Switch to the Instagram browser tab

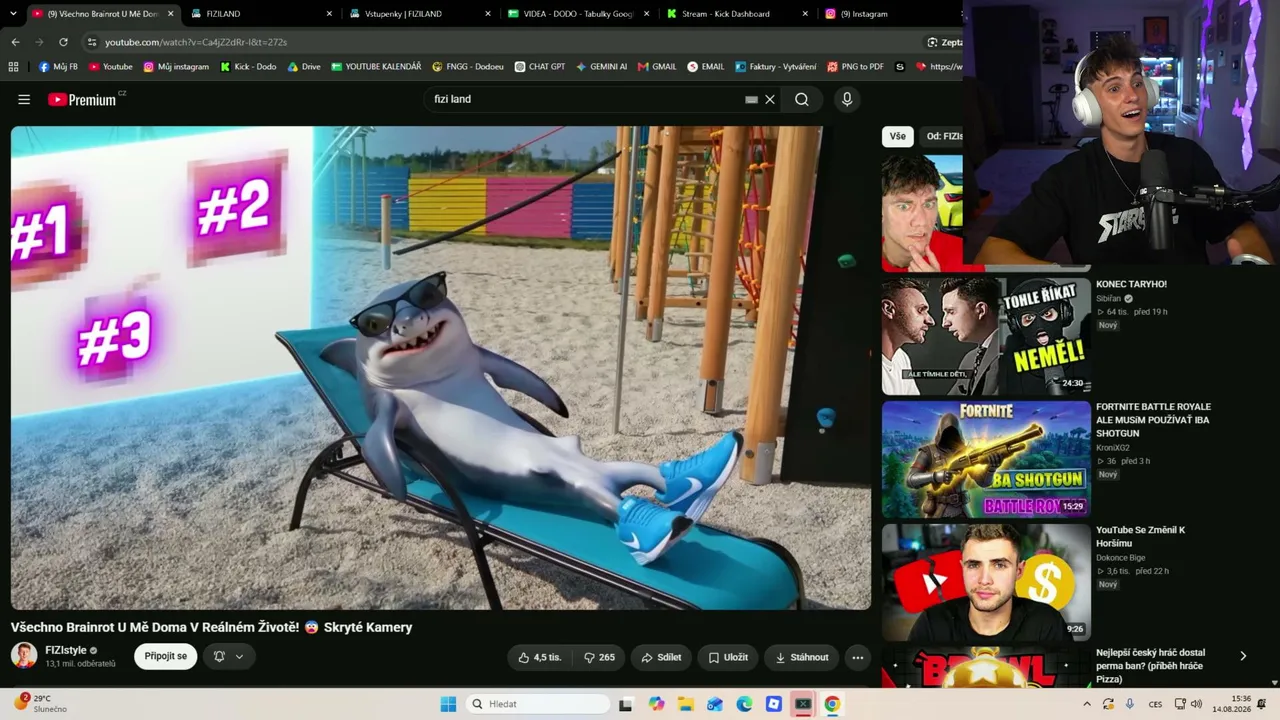coord(890,14)
